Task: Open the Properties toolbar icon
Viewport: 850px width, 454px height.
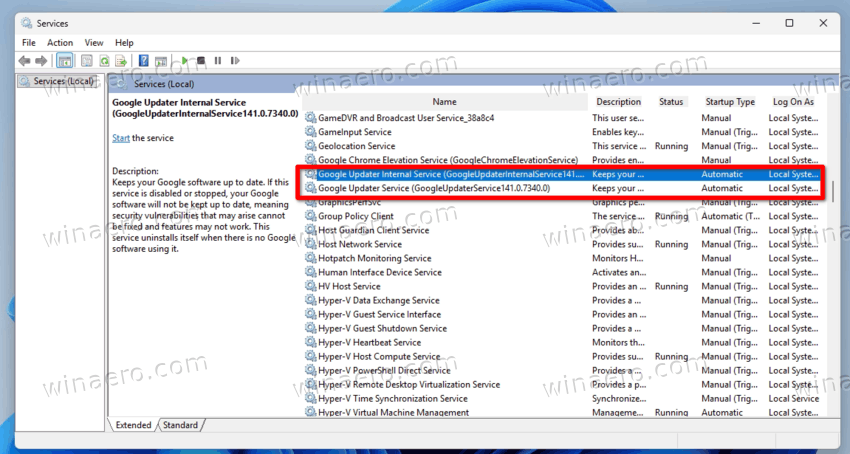Action: [86, 61]
